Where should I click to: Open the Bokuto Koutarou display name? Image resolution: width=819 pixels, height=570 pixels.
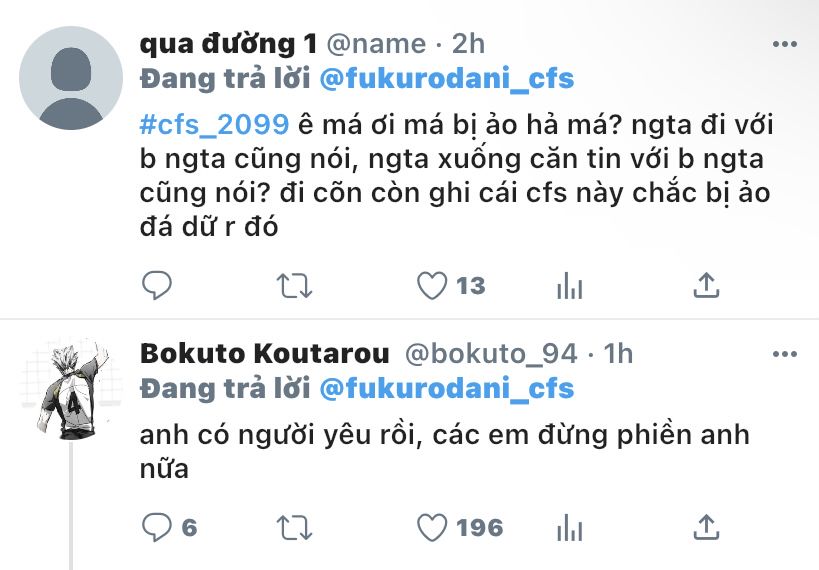265,354
